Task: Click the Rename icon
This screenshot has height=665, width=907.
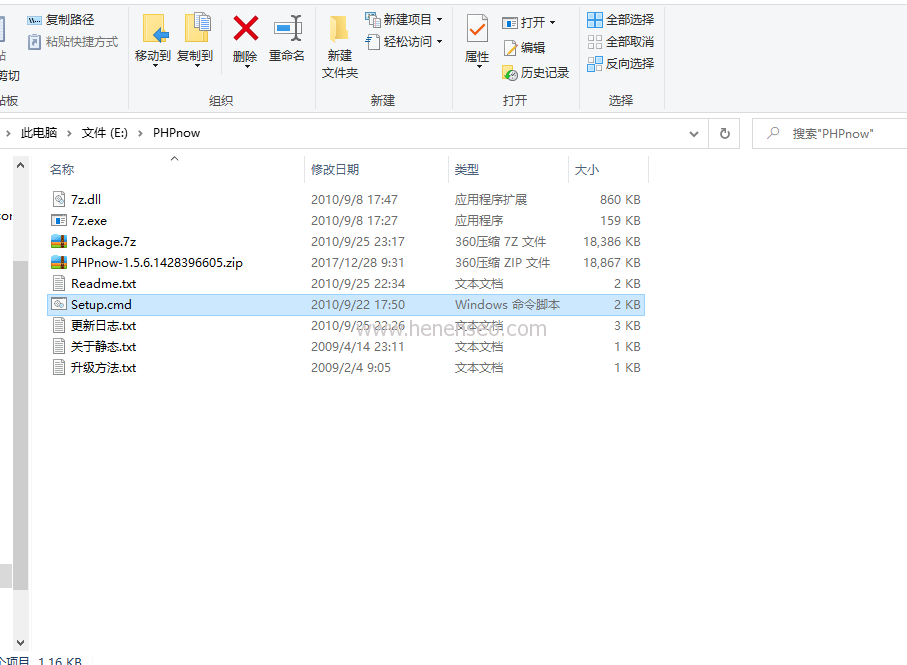Action: pos(288,28)
